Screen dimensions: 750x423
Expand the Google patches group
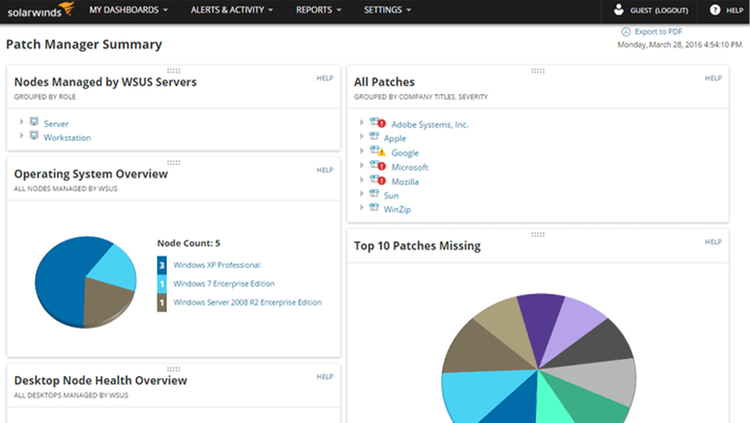(x=362, y=151)
